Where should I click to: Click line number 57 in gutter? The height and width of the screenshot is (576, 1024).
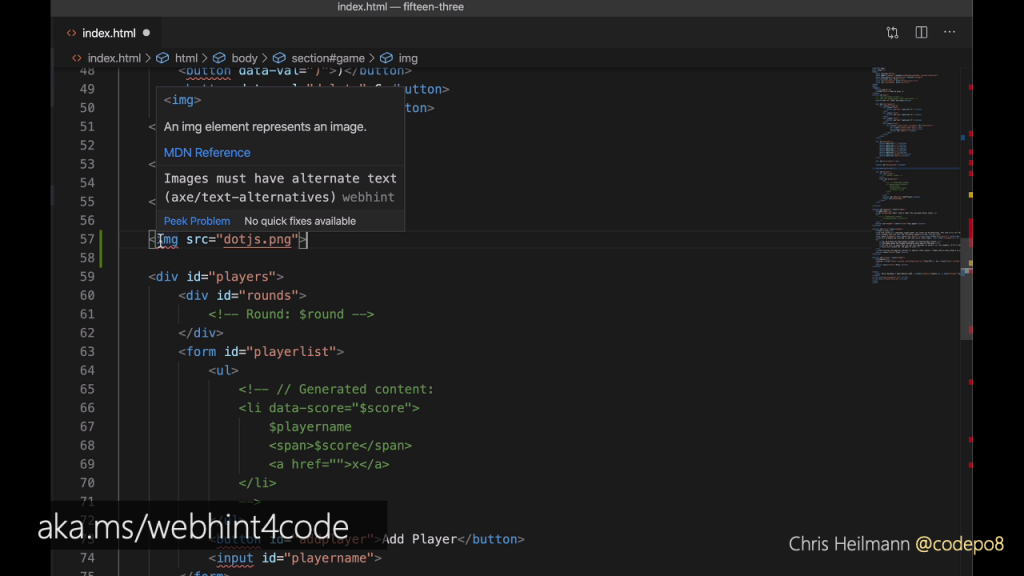87,239
